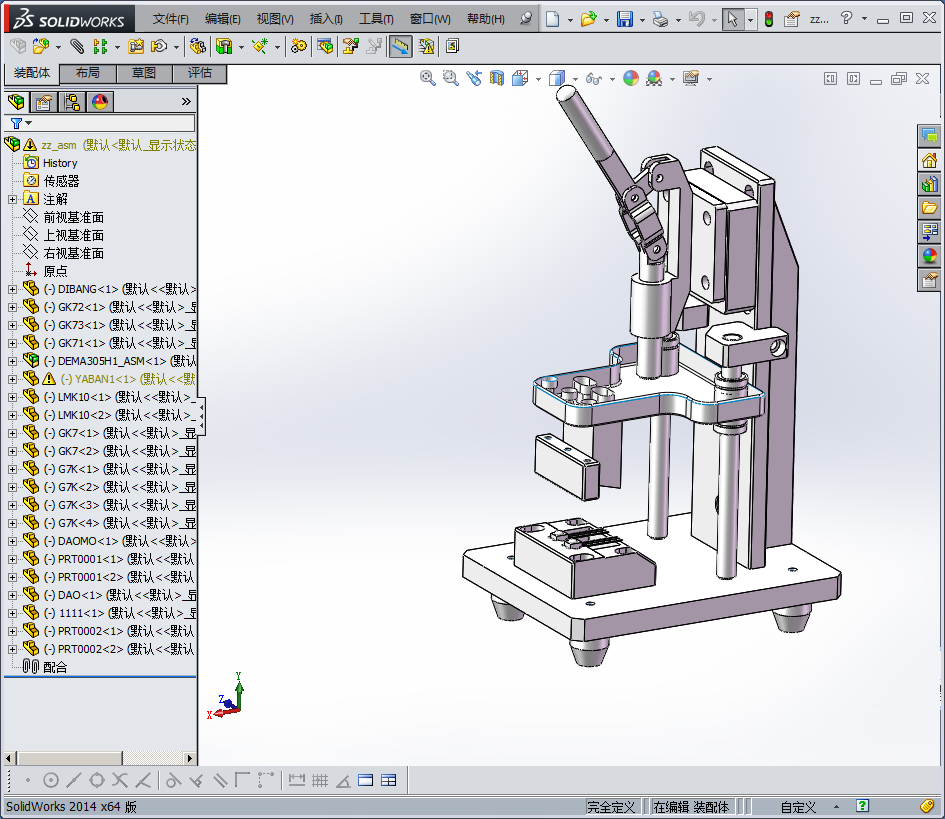Image resolution: width=945 pixels, height=819 pixels.
Task: Switch to the 草图 tab
Action: tap(143, 73)
